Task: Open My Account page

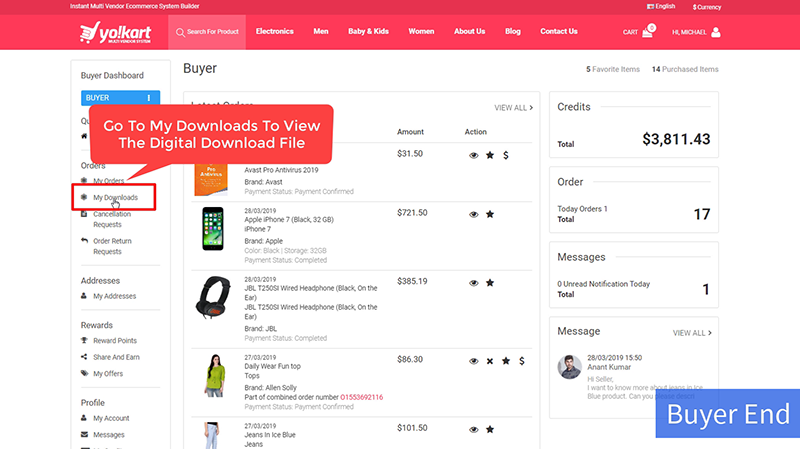Action: coord(111,418)
